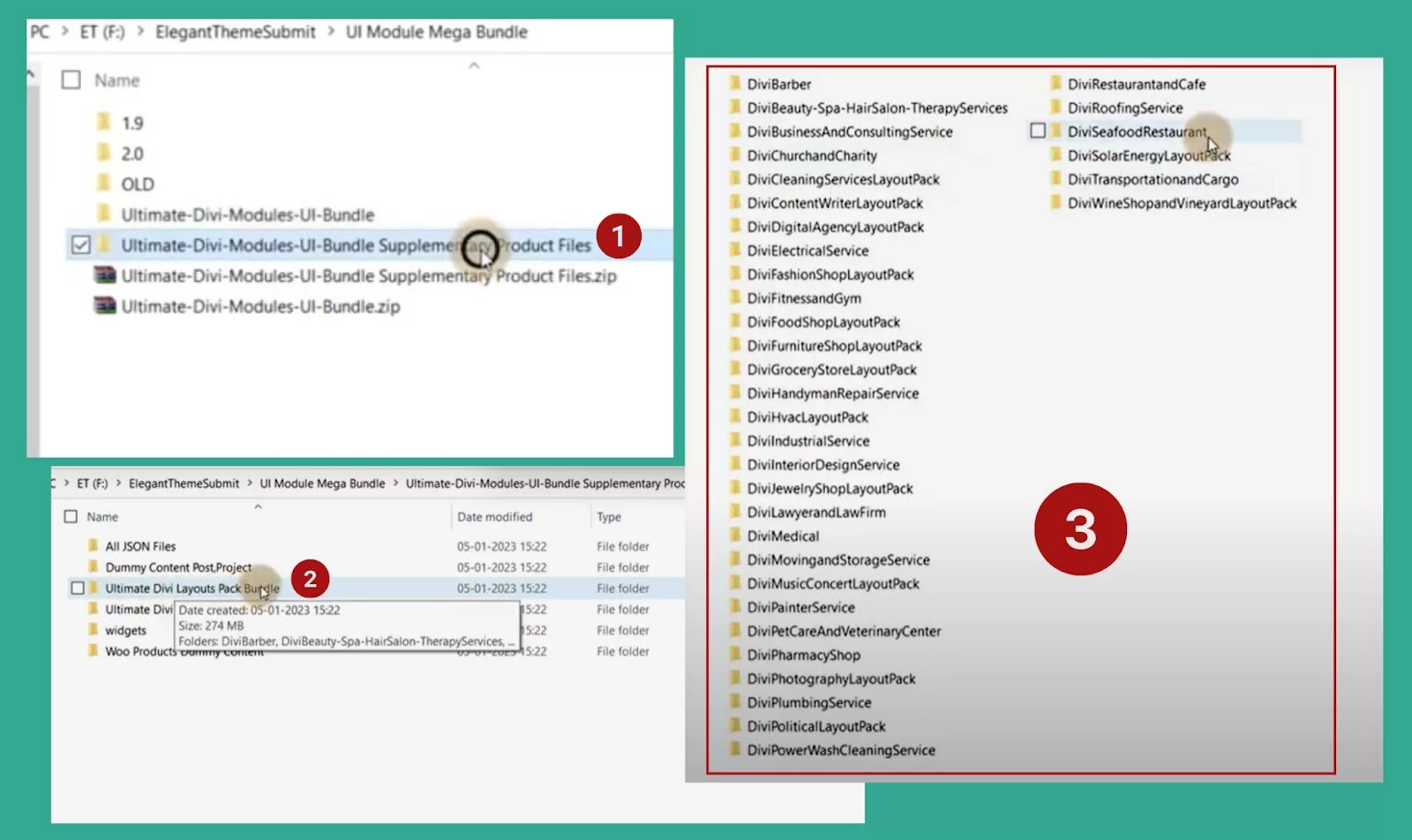Click sort arrow above Name column in top window

(x=474, y=65)
